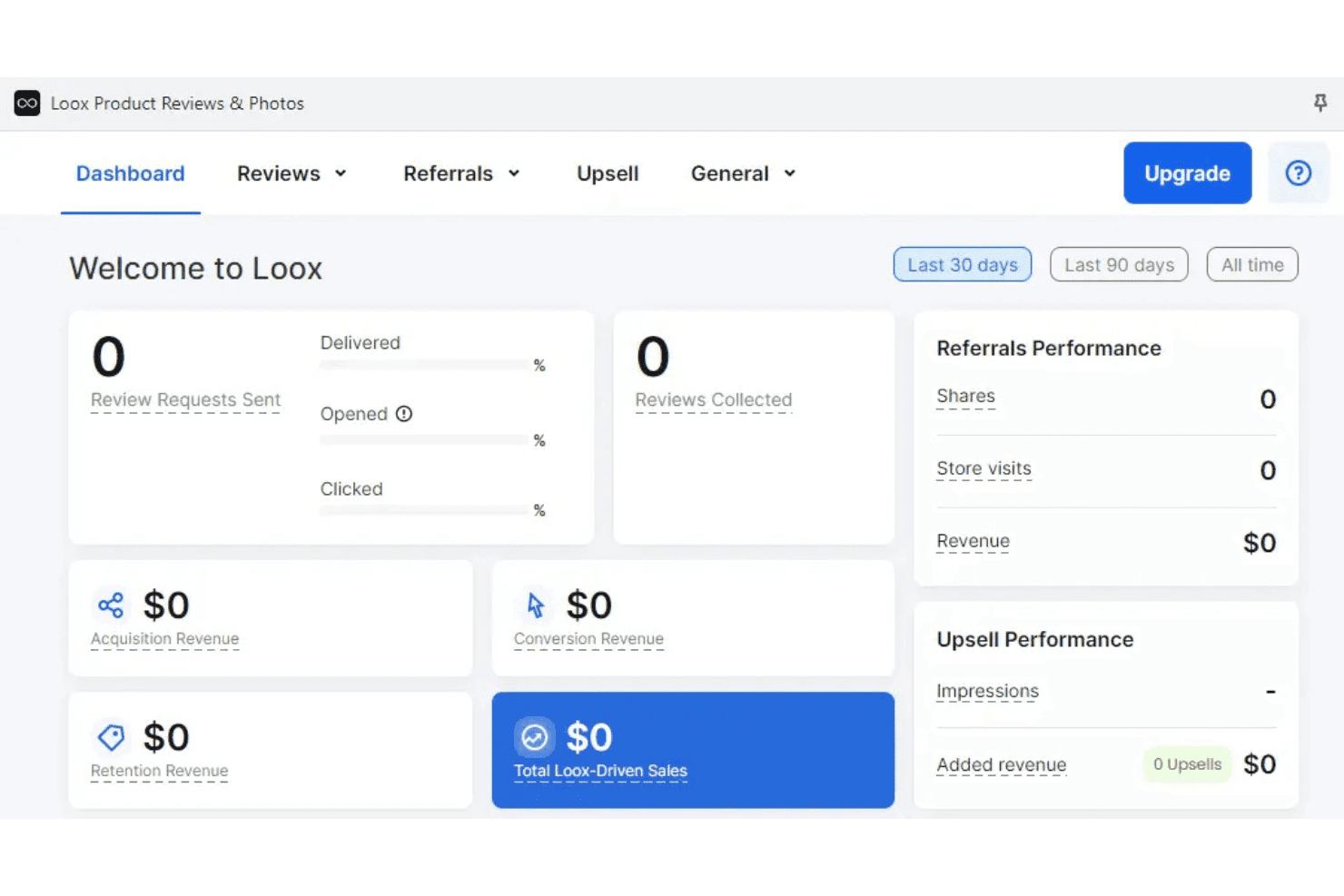
Task: Select the Last 30 days filter
Action: tap(963, 265)
